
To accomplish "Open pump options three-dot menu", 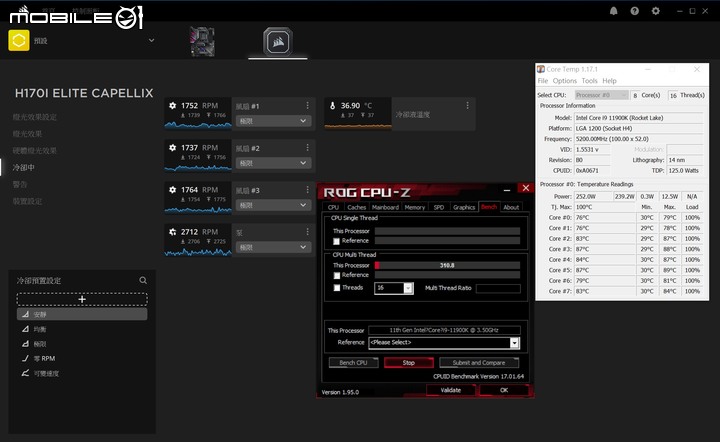I will coord(307,232).
